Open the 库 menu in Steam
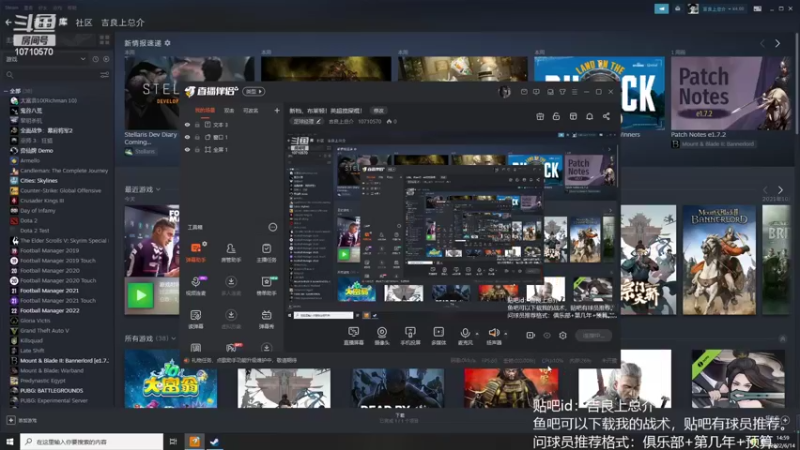This screenshot has width=800, height=450. point(63,22)
